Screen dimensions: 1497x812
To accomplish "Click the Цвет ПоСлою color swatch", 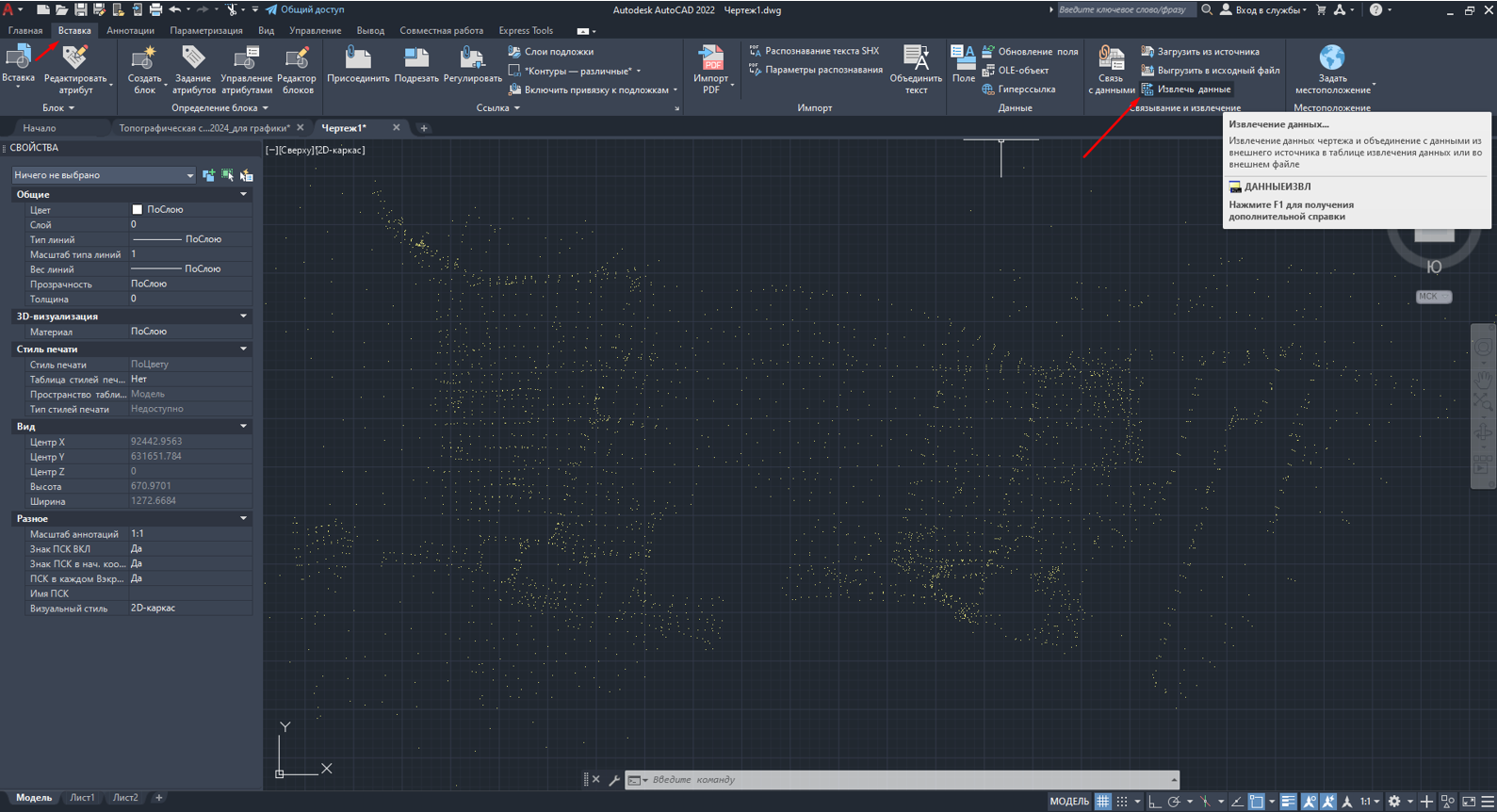I will [x=138, y=209].
